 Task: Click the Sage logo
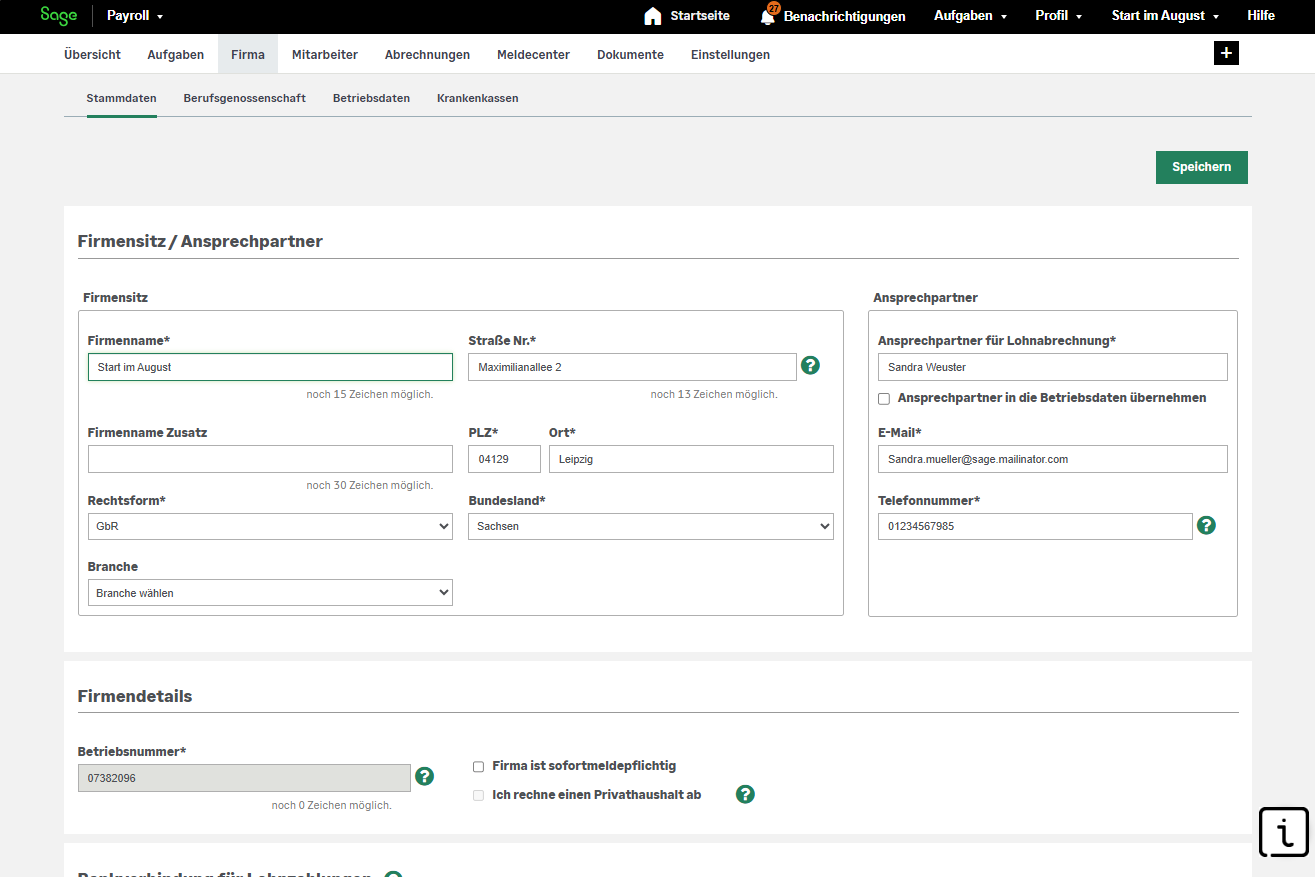click(59, 15)
